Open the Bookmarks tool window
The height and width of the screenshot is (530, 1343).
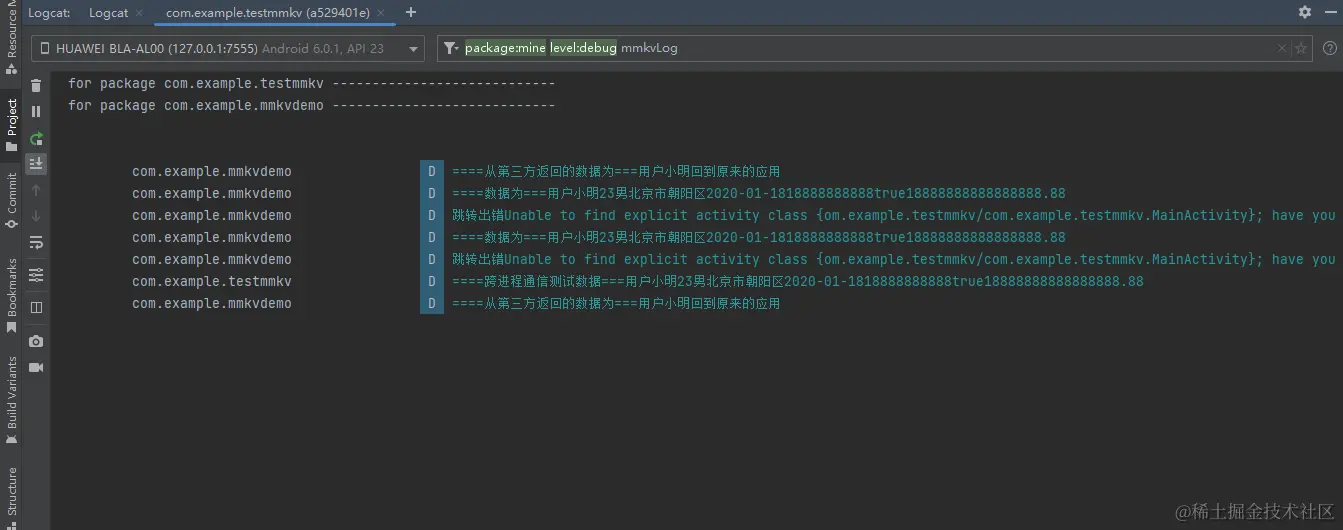pyautogui.click(x=12, y=294)
